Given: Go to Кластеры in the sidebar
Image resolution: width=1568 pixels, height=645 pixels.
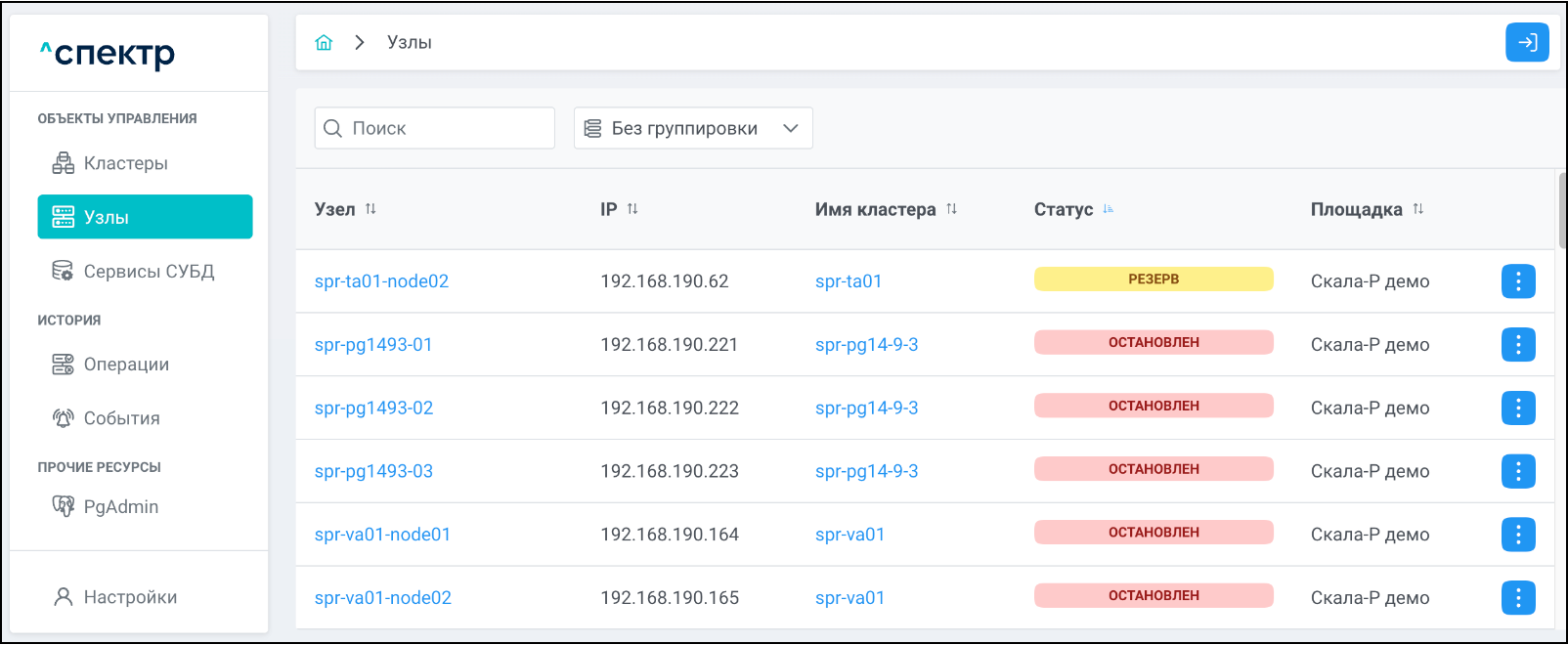Looking at the screenshot, I should tap(125, 163).
